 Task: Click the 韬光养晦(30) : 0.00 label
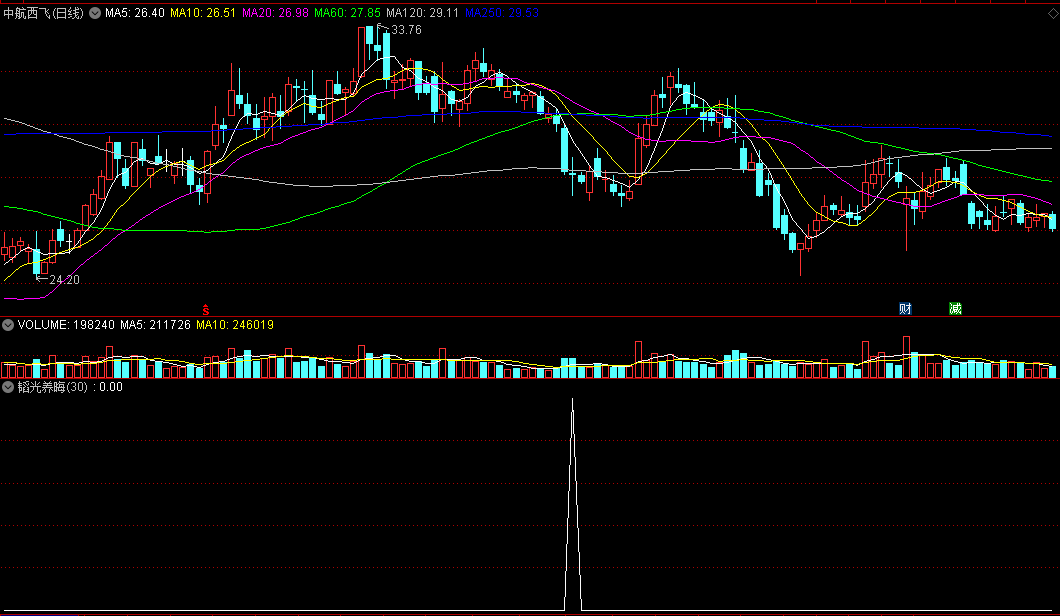click(x=70, y=387)
